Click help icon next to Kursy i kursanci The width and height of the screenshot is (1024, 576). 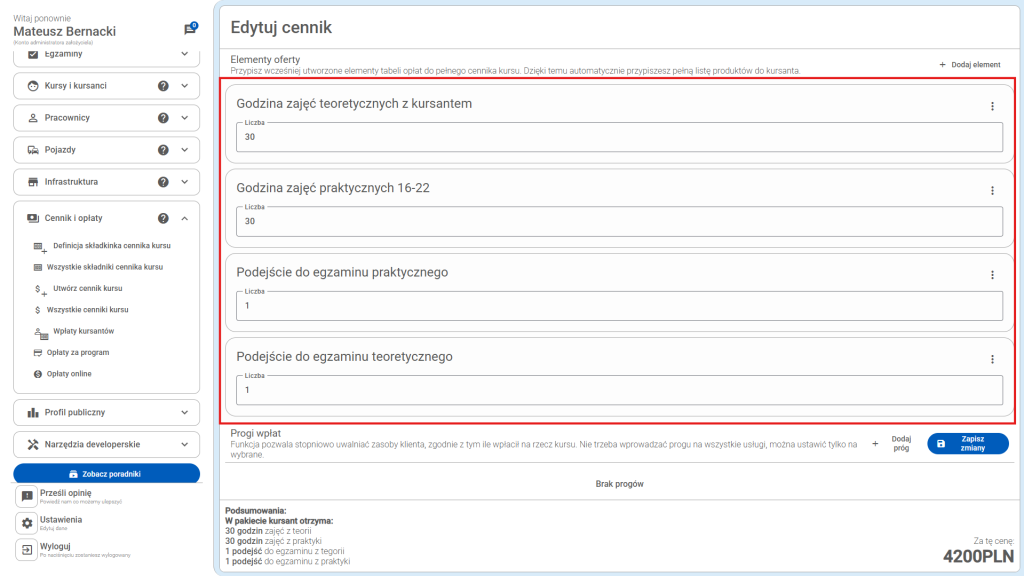163,86
